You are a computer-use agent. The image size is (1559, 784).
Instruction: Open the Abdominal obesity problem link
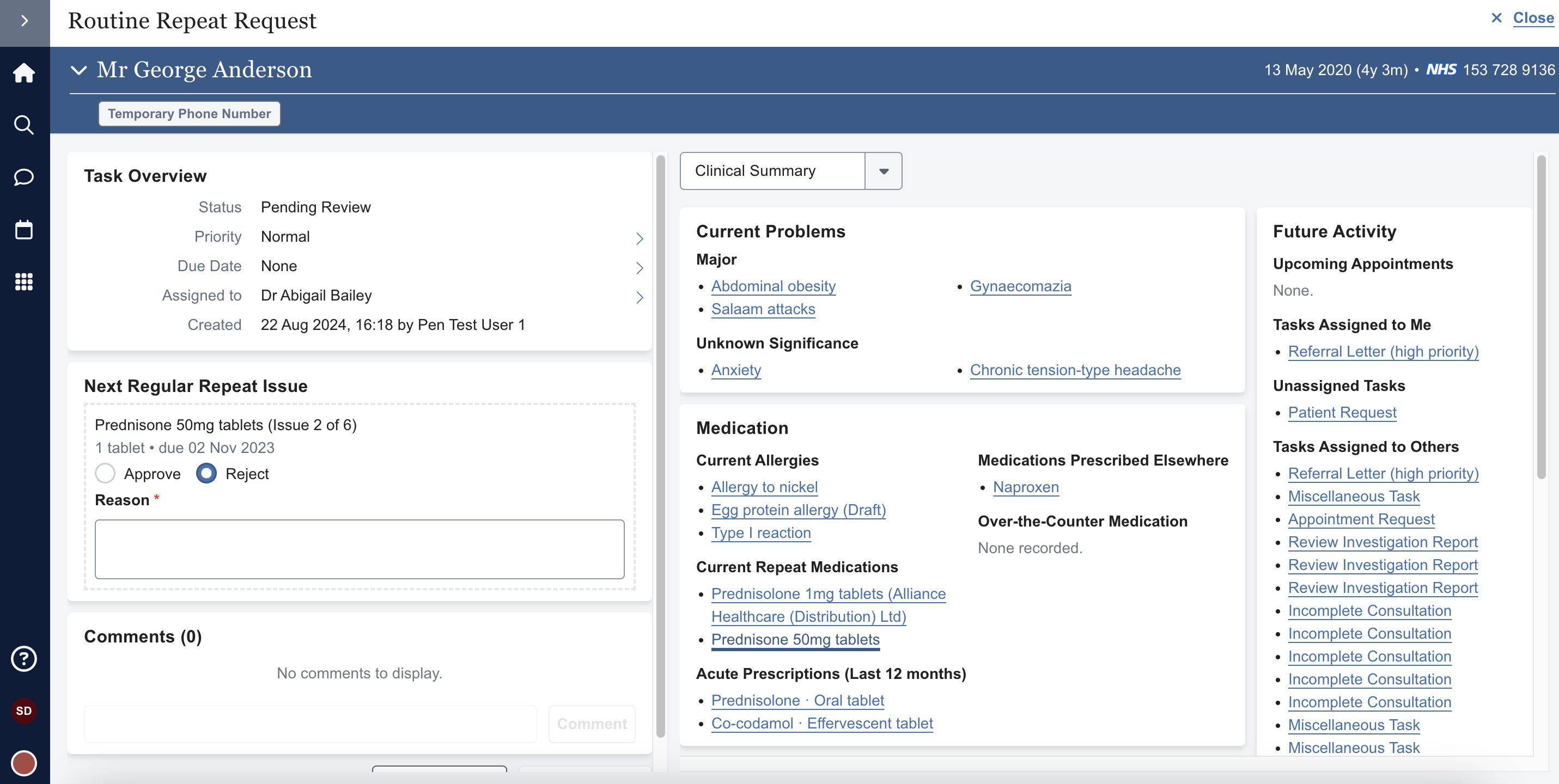point(773,286)
